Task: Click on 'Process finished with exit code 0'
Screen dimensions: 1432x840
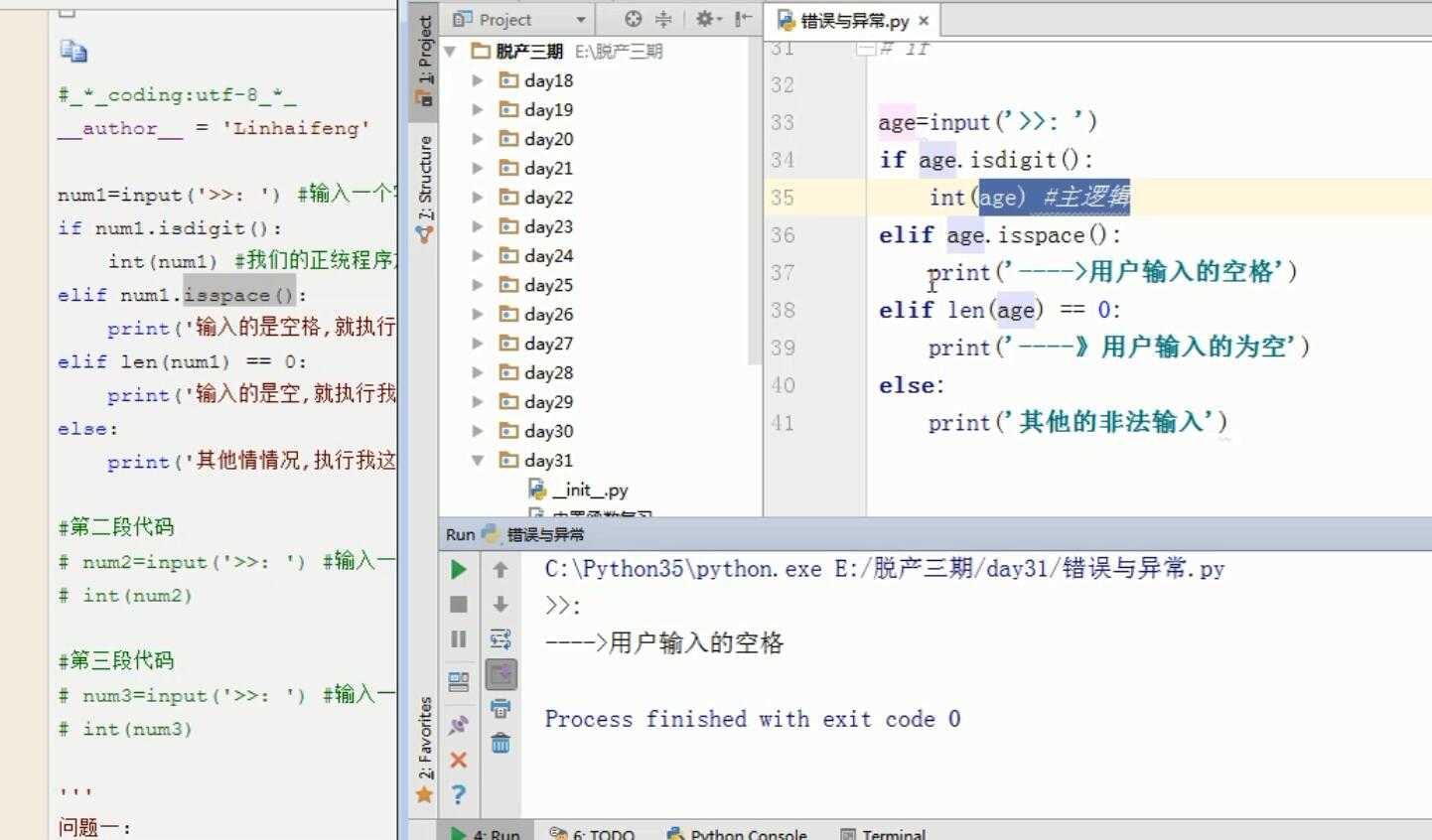Action: tap(753, 719)
